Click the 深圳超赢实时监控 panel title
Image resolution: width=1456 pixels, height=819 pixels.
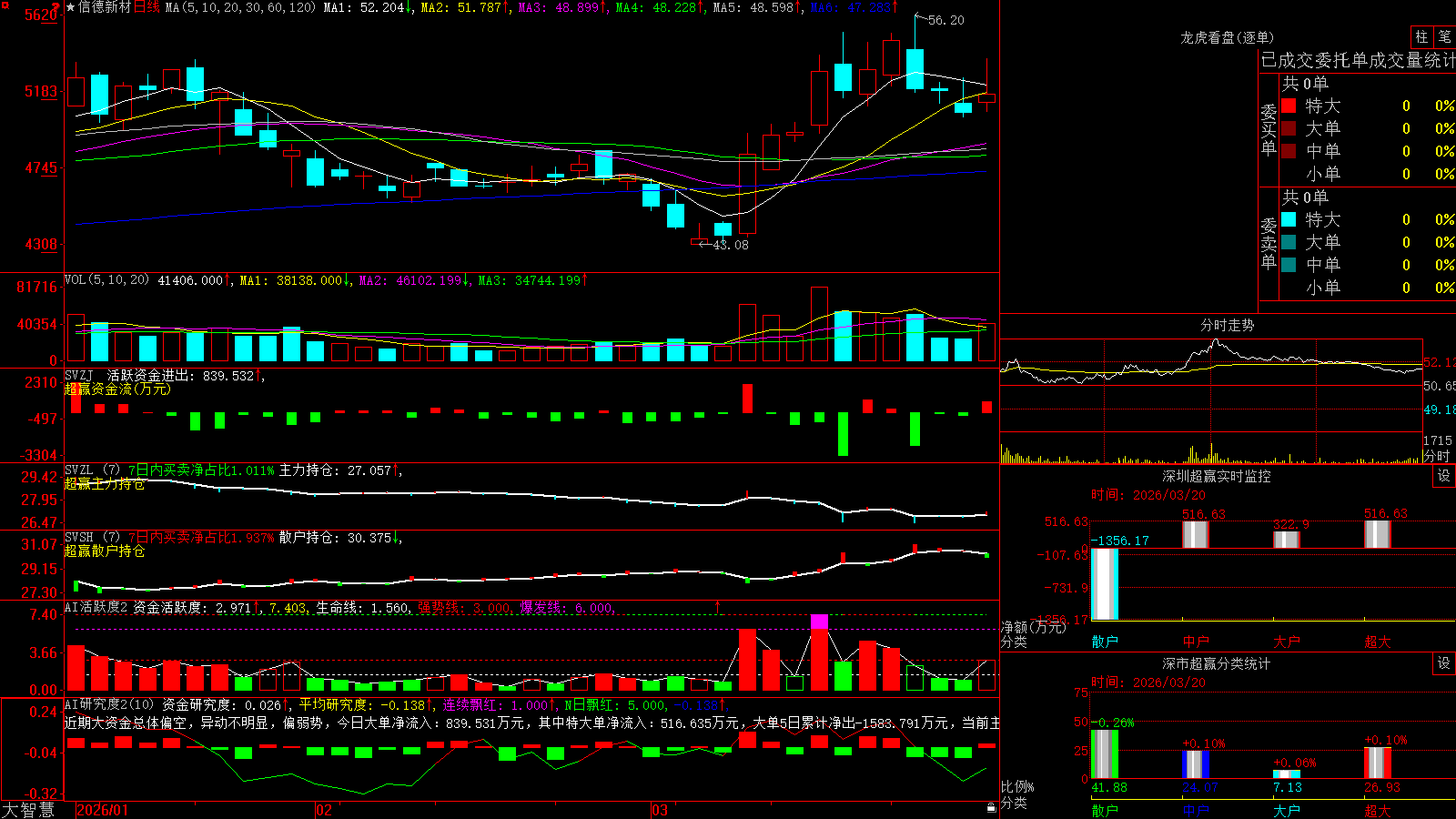tap(1216, 476)
